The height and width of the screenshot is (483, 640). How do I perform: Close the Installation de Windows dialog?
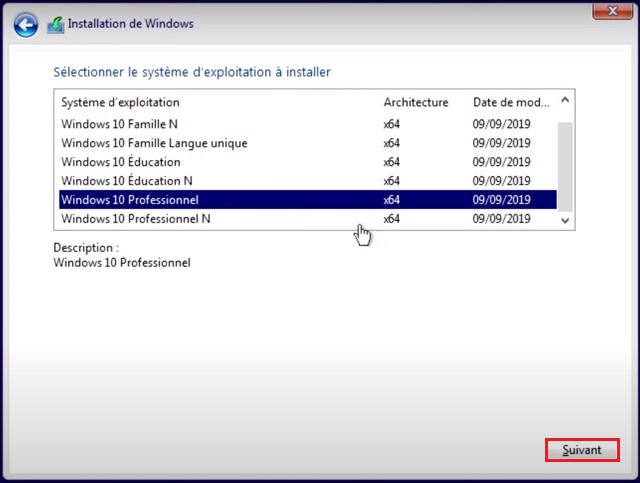(x=613, y=11)
